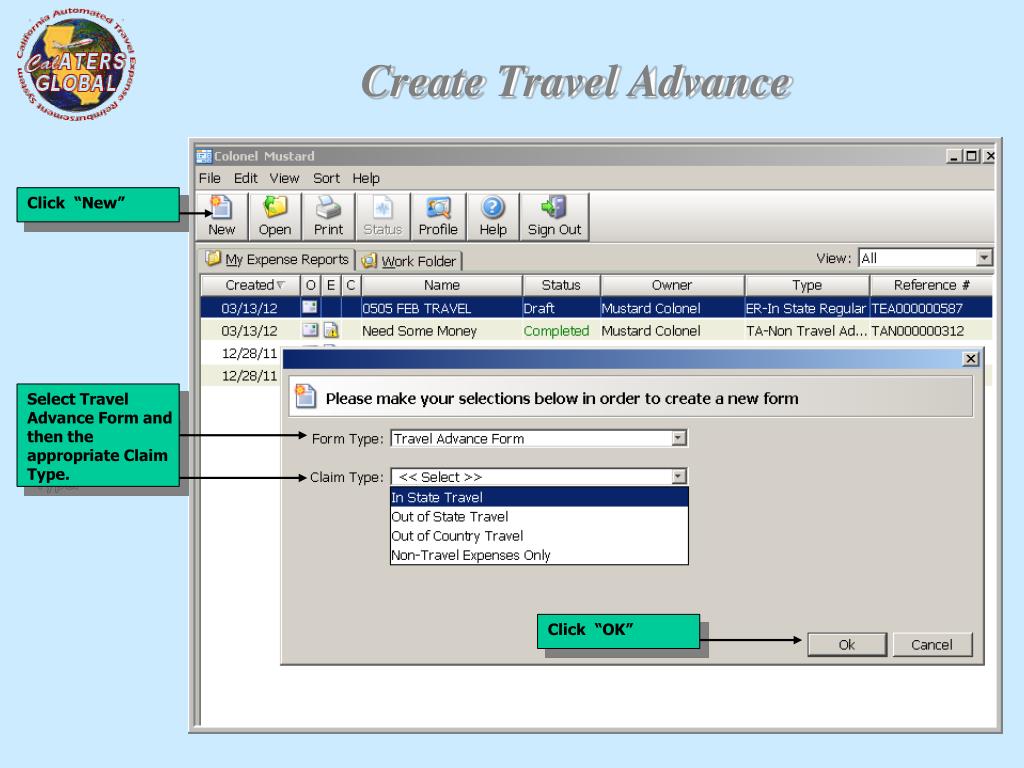
Task: Open the View menu
Action: 284,178
